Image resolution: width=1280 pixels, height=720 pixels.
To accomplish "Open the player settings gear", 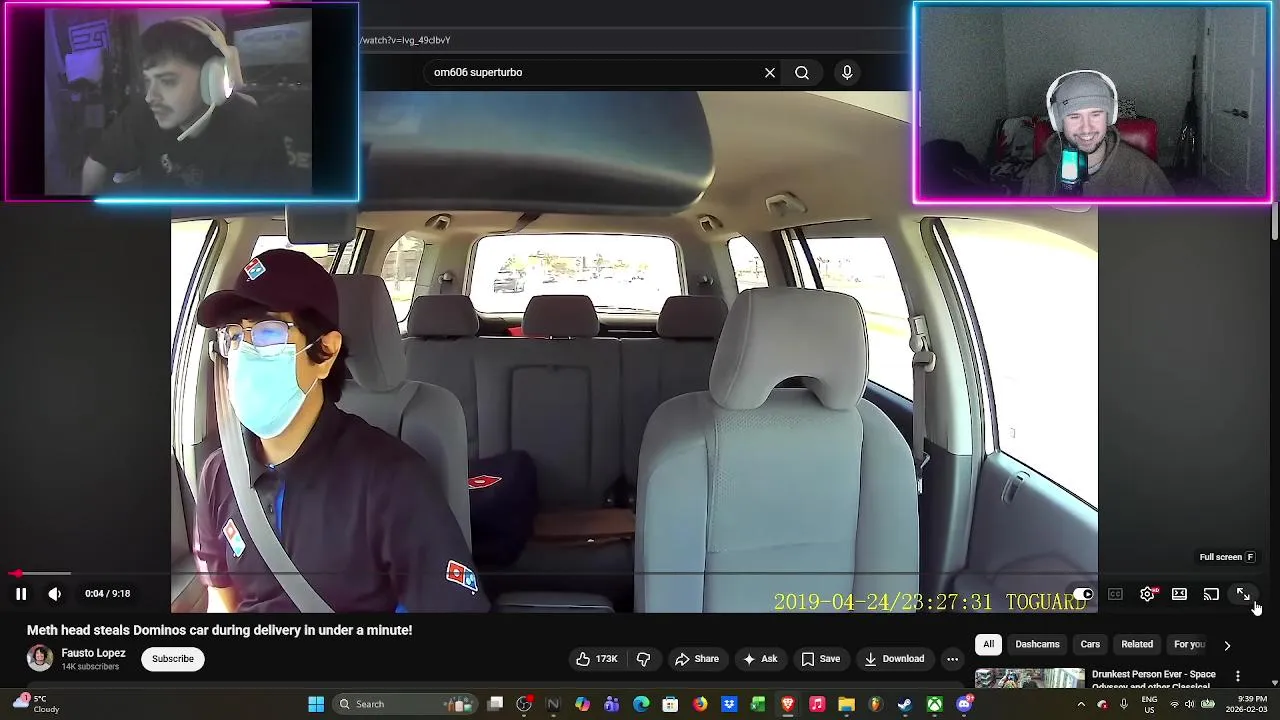I will (x=1147, y=594).
